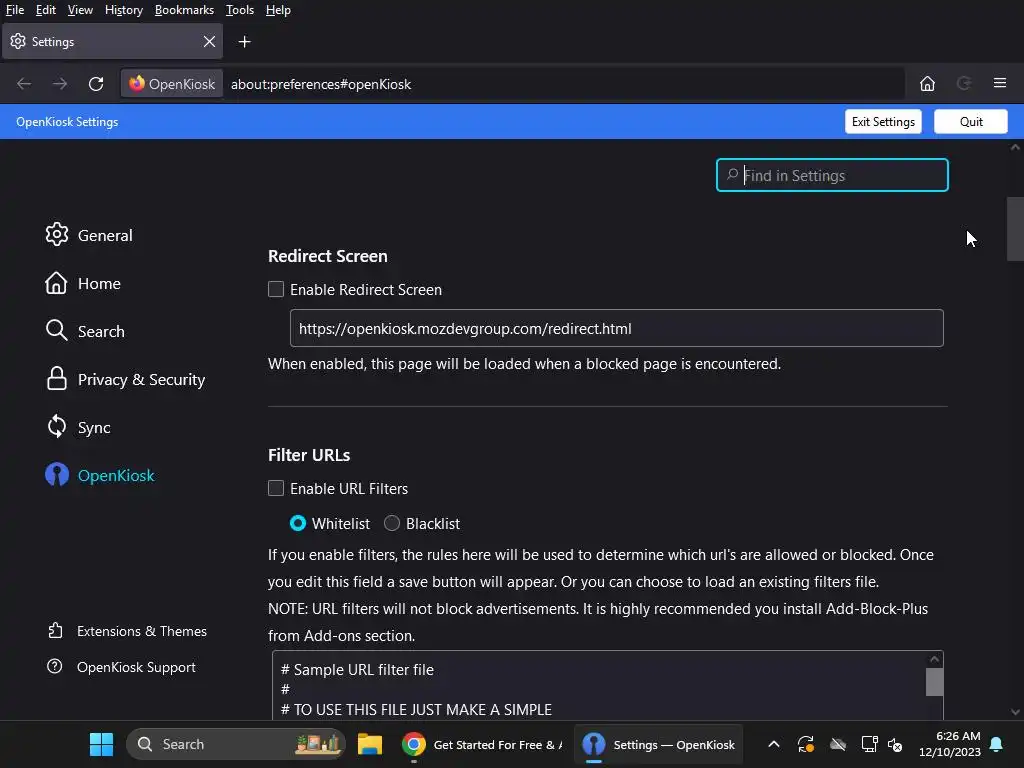Open the clock and date panel
This screenshot has height=768, width=1024.
click(950, 744)
